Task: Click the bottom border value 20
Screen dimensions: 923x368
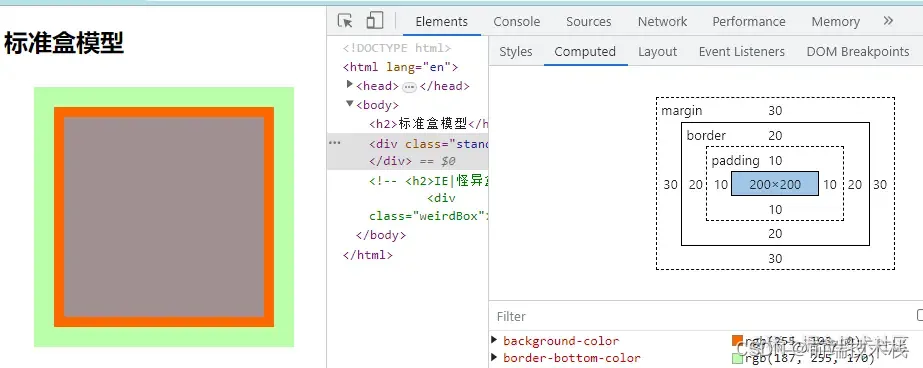Action: click(x=775, y=234)
